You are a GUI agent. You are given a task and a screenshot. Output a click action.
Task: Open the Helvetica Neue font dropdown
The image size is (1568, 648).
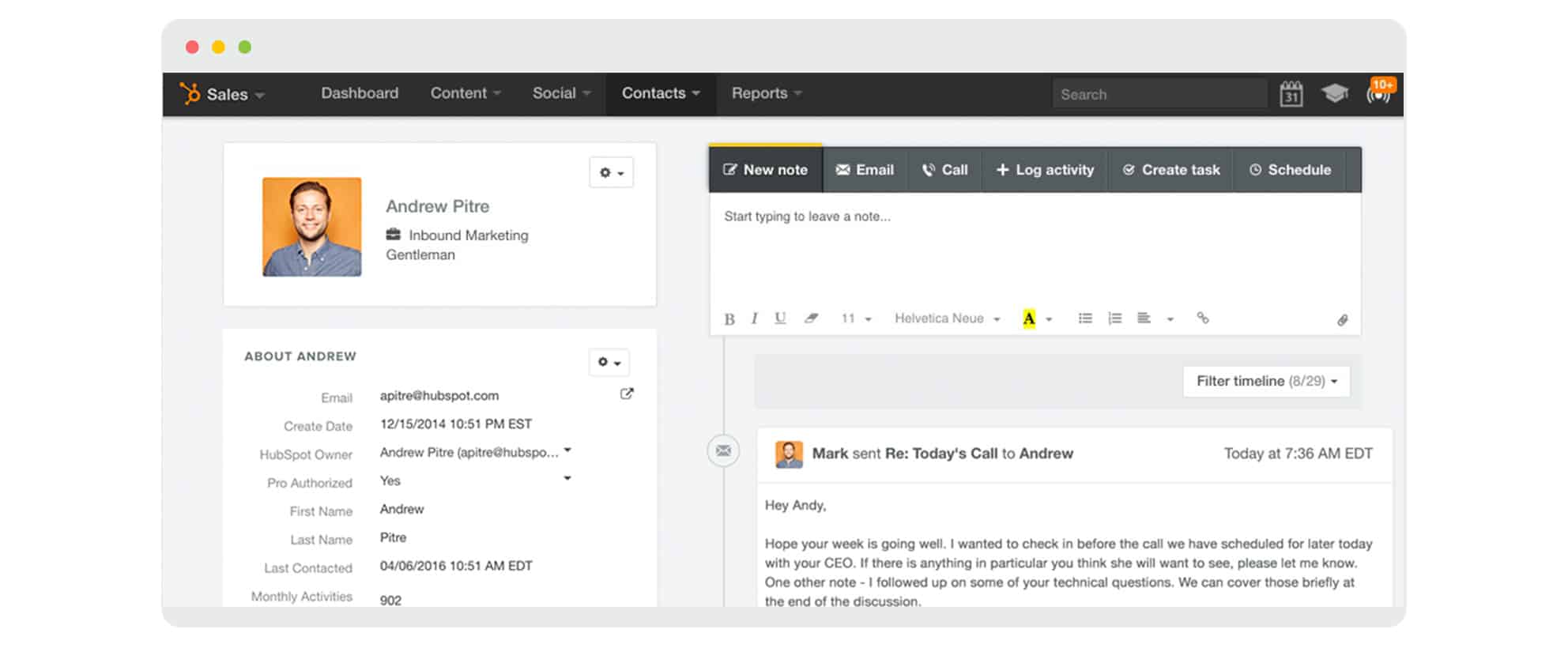click(x=947, y=318)
